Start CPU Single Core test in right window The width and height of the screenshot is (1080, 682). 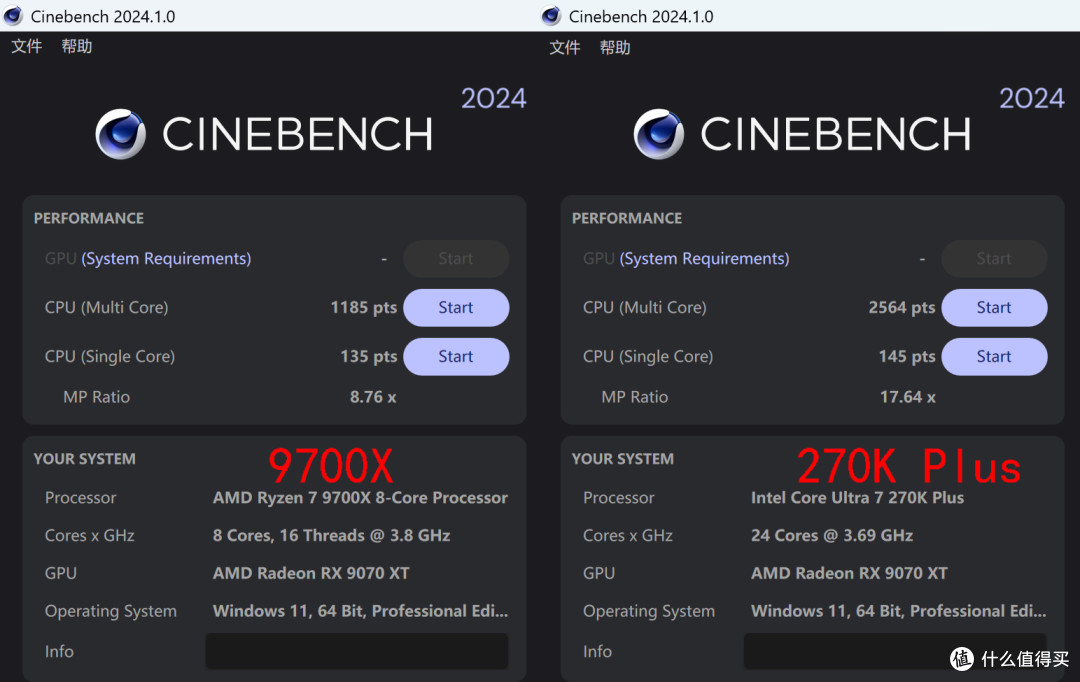[994, 356]
